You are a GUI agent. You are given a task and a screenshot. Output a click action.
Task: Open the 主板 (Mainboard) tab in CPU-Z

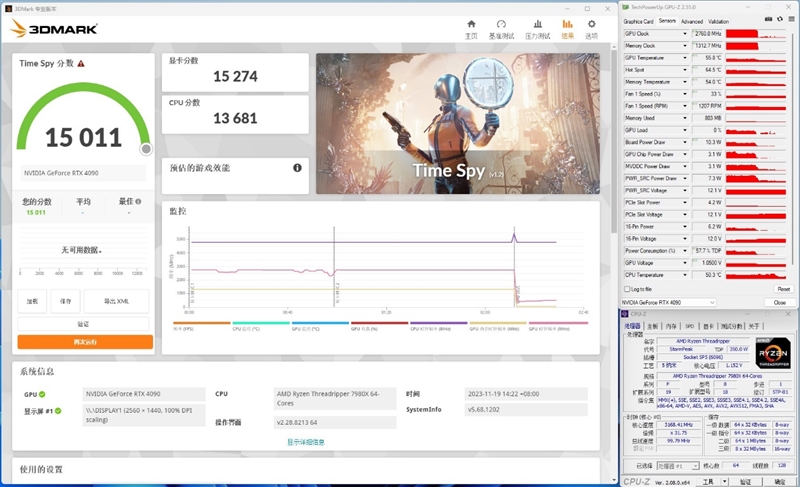[653, 326]
